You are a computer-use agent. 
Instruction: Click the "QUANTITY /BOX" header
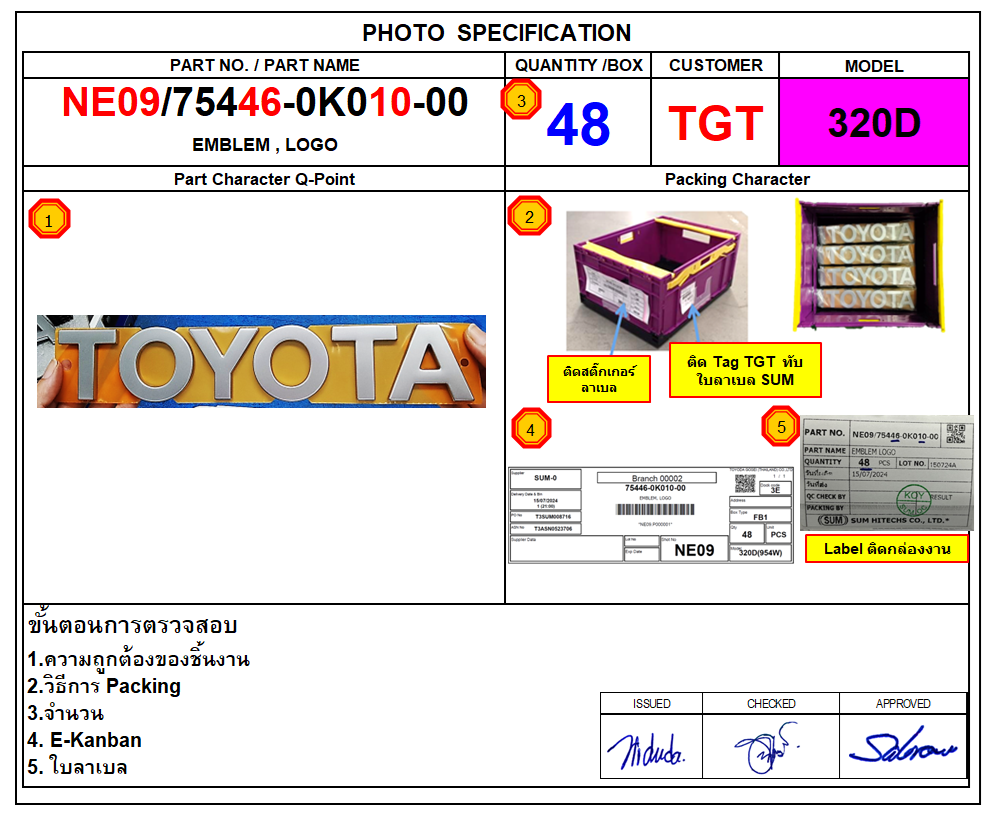579,65
